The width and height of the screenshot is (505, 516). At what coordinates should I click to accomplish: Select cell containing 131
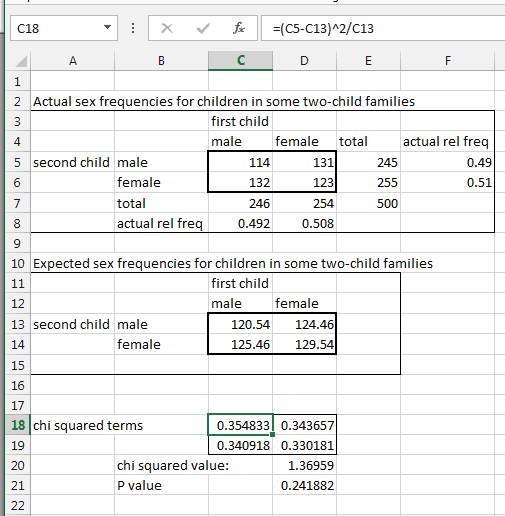(x=304, y=162)
